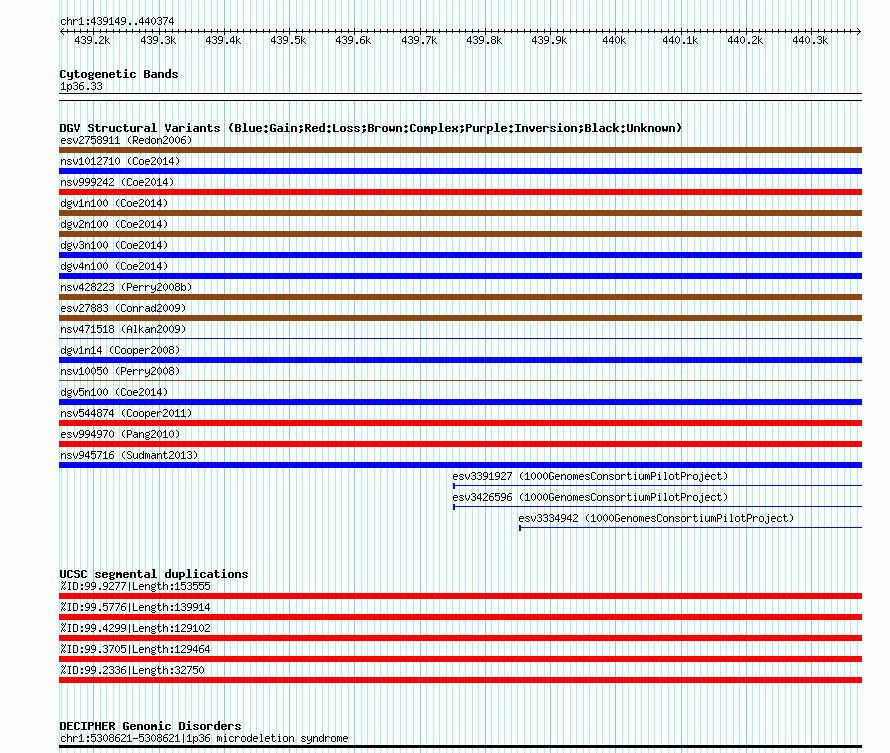
Task: Click the dgv4n100 (Coe2014) label
Action: pyautogui.click(x=114, y=266)
